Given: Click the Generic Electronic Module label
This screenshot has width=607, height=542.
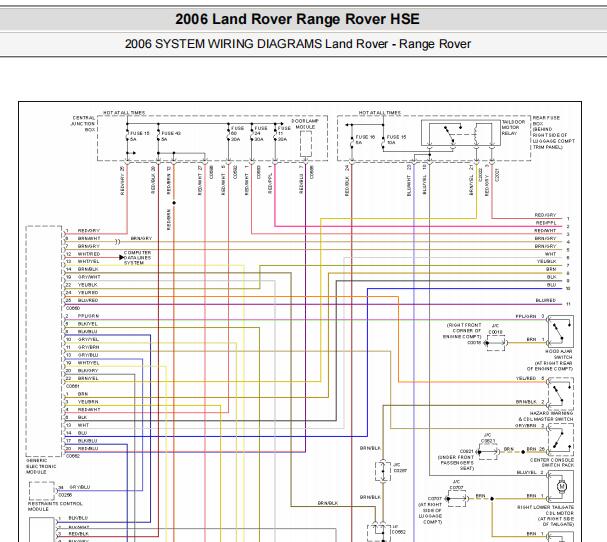Looking at the screenshot, I should tap(41, 466).
